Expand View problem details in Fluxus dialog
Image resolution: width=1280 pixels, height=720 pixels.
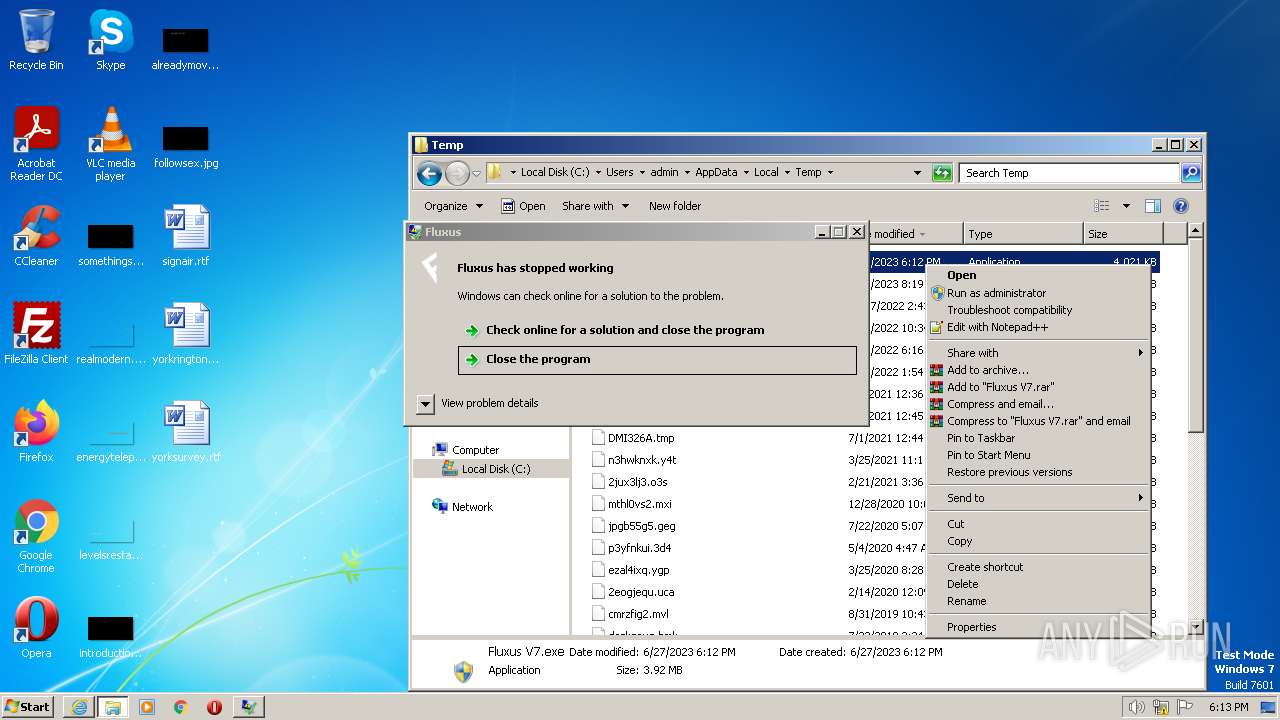(x=425, y=403)
